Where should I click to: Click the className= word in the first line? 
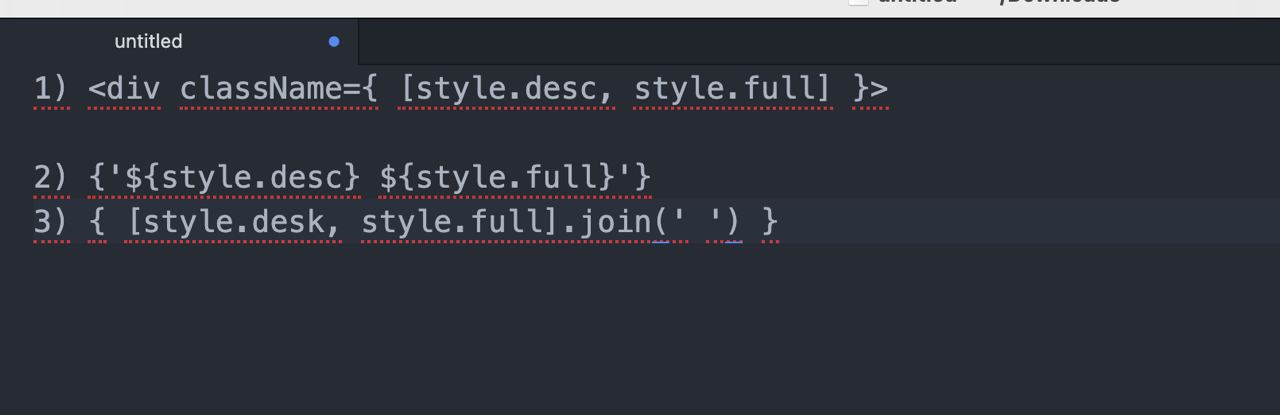tap(270, 89)
